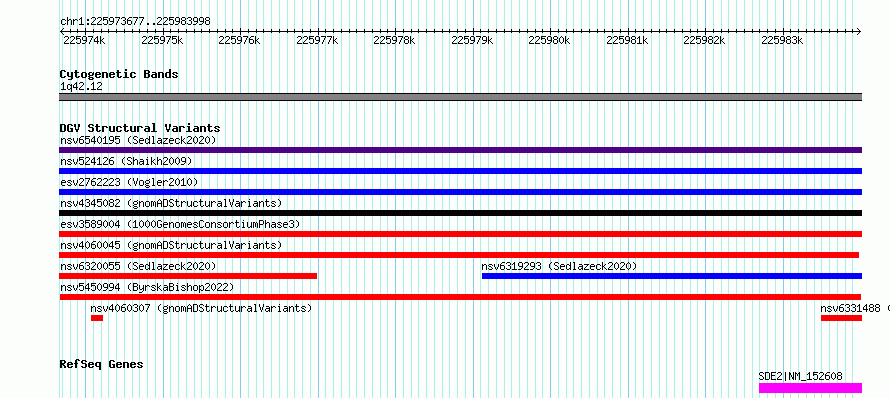Click the 225982k ruler tick
This screenshot has height=398, width=890.
pyautogui.click(x=704, y=40)
